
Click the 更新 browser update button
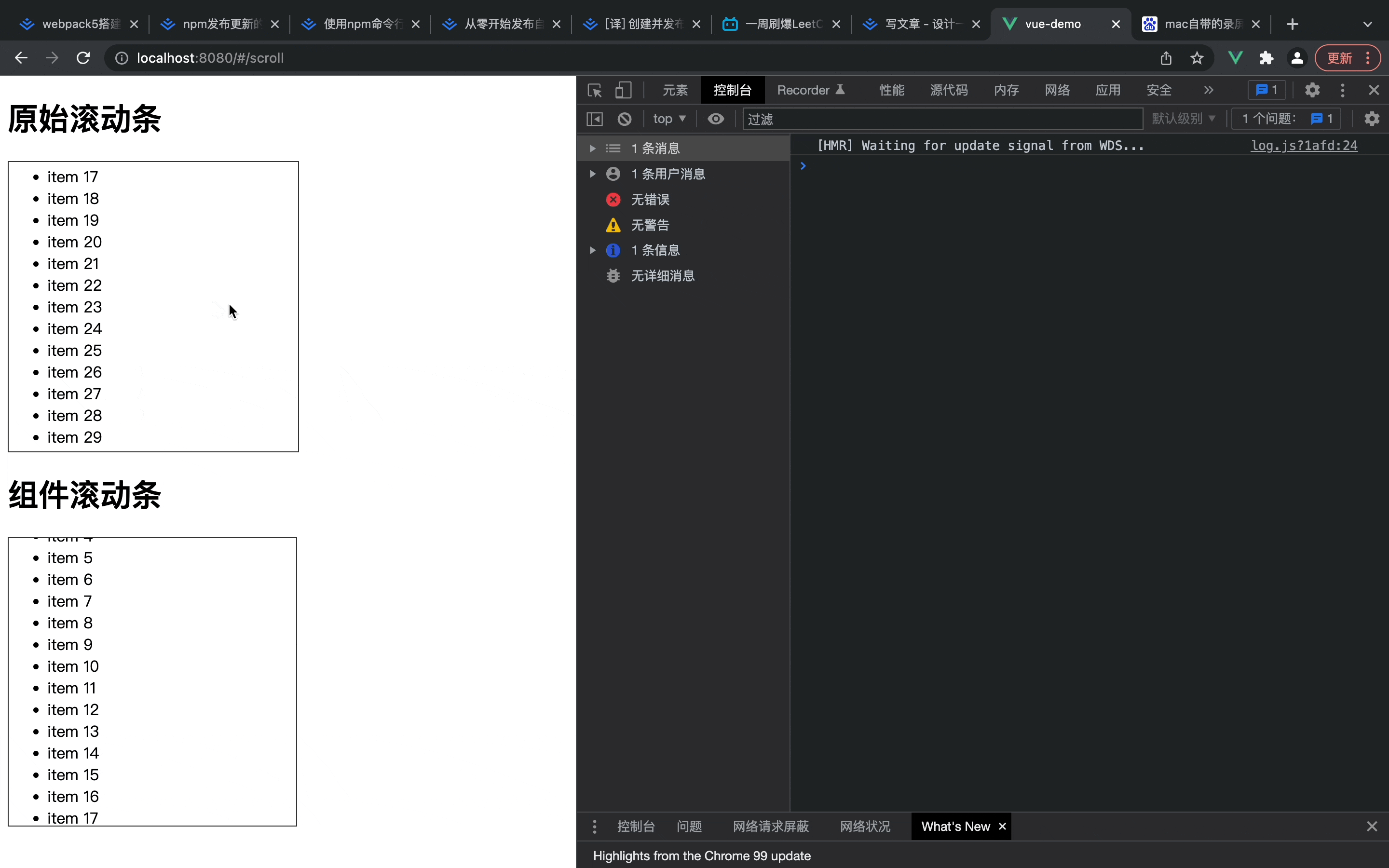coord(1340,58)
